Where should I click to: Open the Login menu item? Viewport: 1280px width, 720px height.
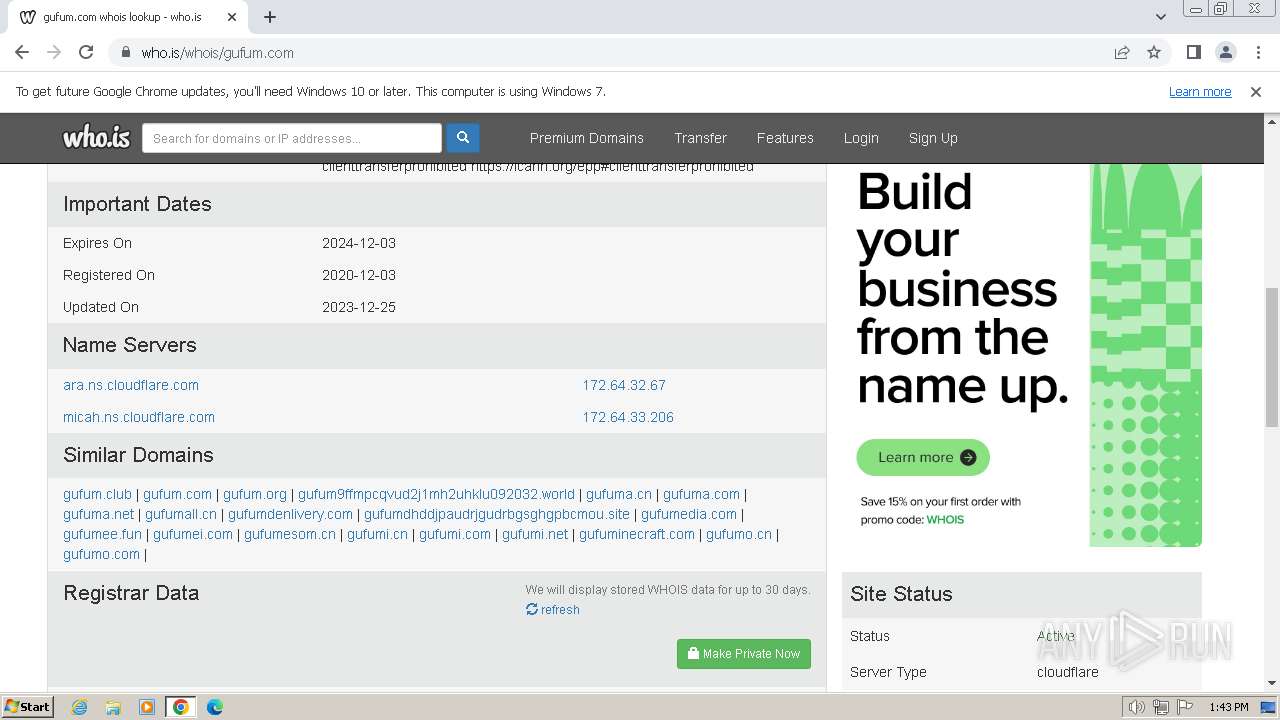click(x=861, y=138)
